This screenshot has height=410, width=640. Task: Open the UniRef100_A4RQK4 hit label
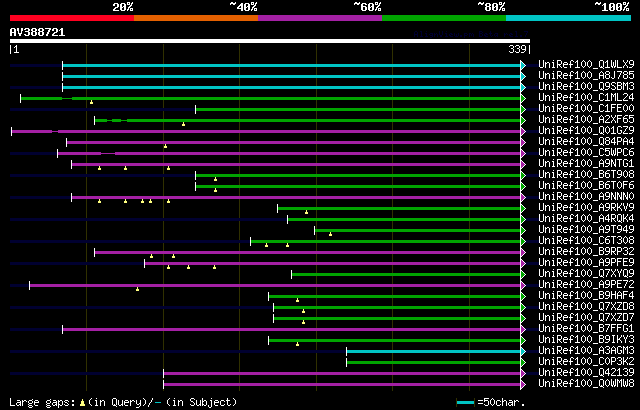point(586,219)
